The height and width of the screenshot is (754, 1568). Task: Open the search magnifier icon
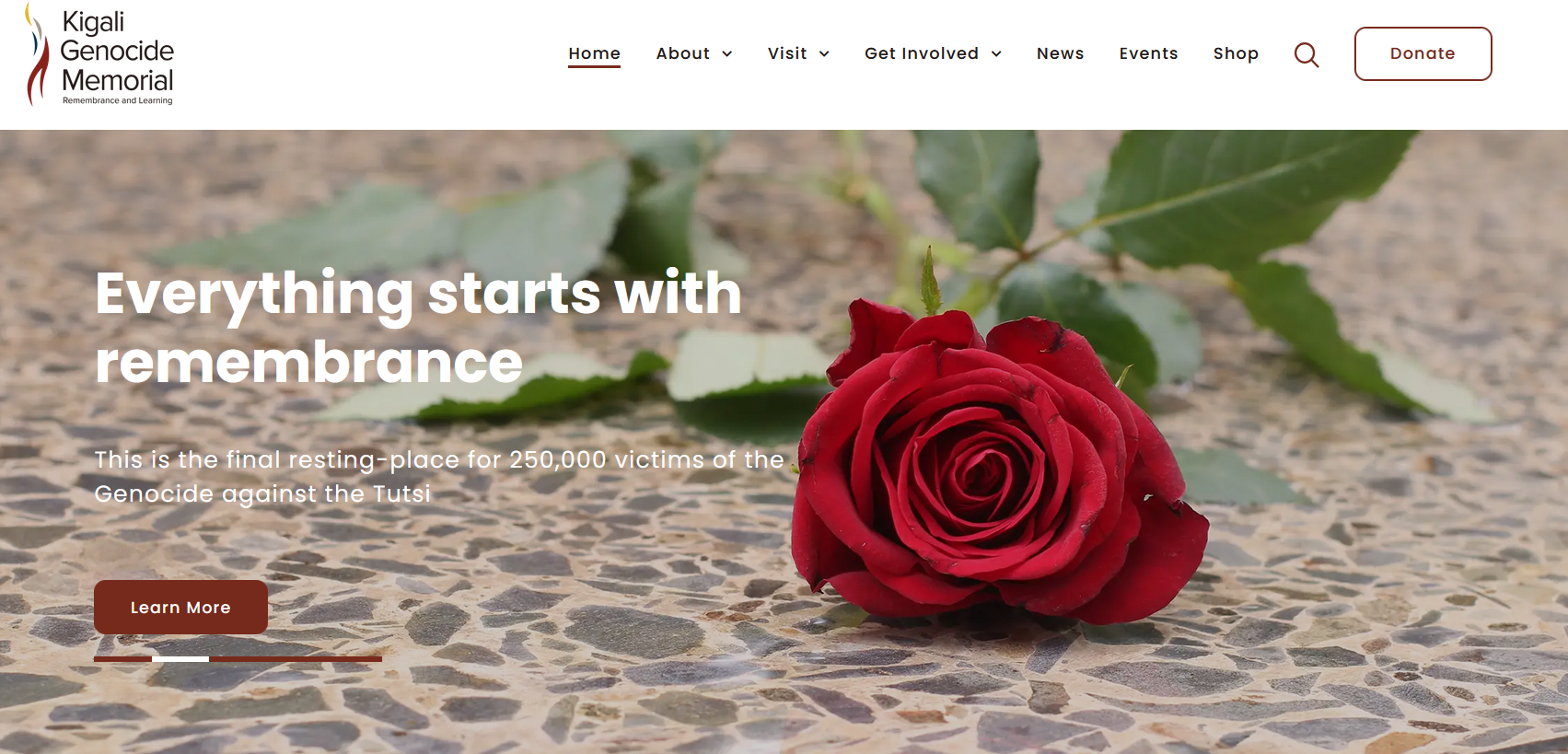tap(1306, 54)
